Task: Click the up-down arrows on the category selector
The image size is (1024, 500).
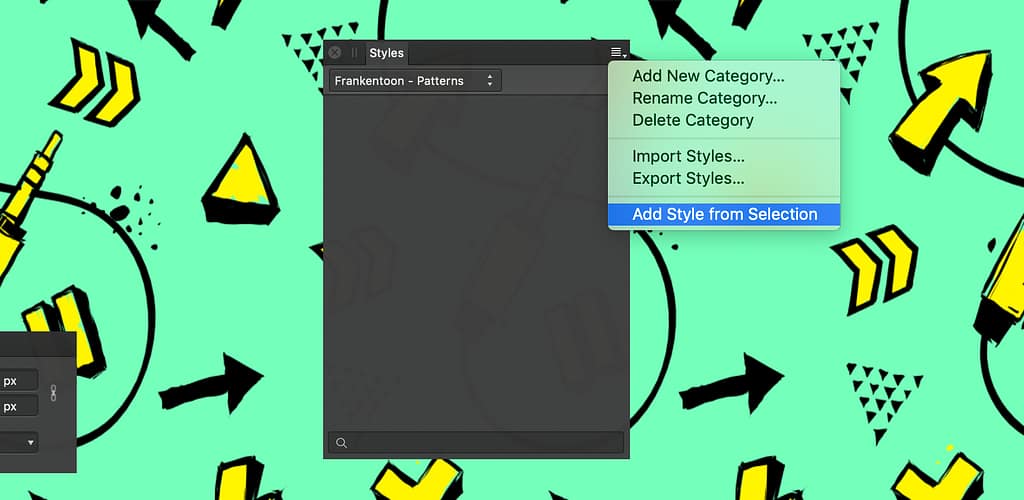Action: click(x=490, y=81)
